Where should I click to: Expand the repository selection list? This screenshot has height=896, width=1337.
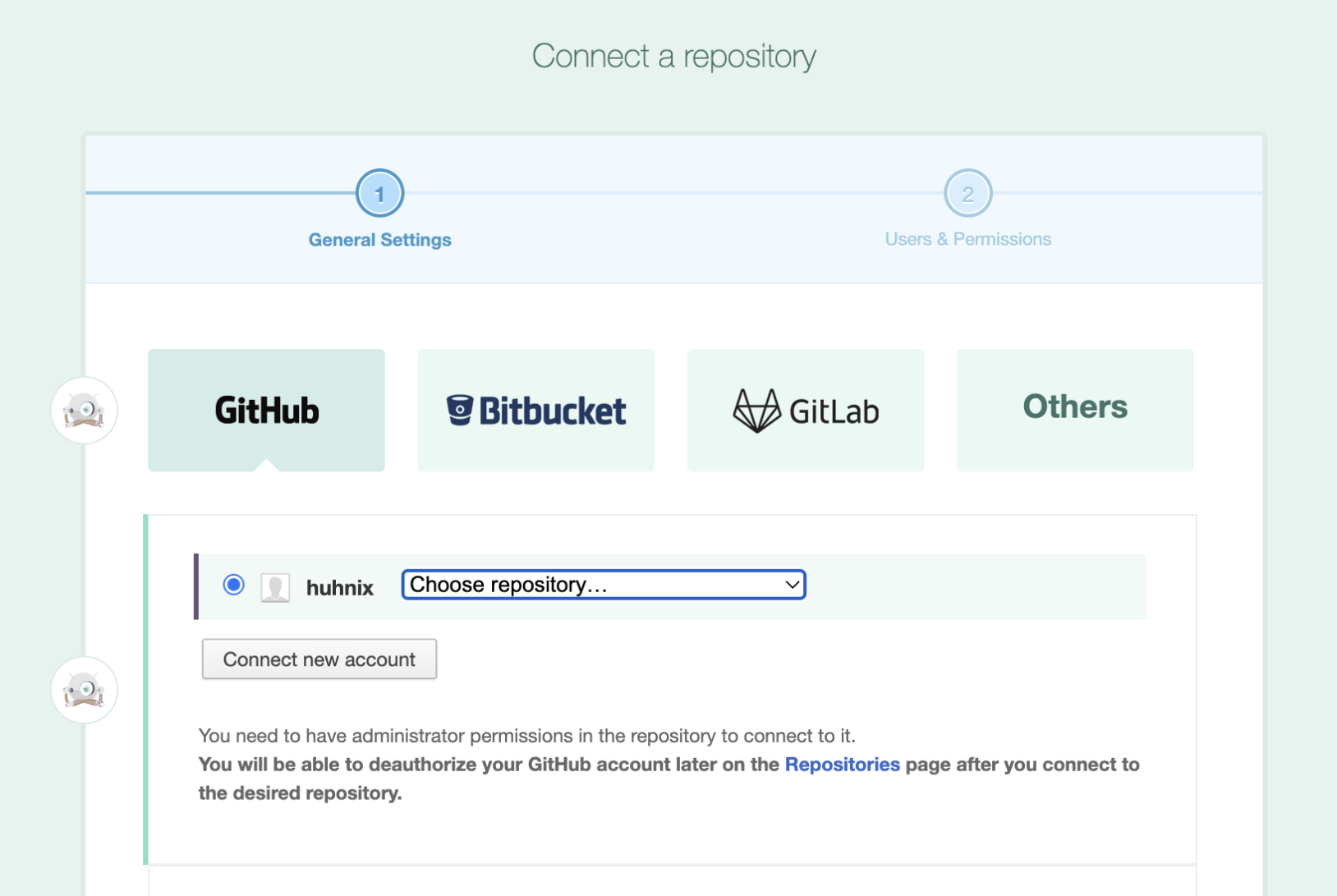[x=603, y=585]
